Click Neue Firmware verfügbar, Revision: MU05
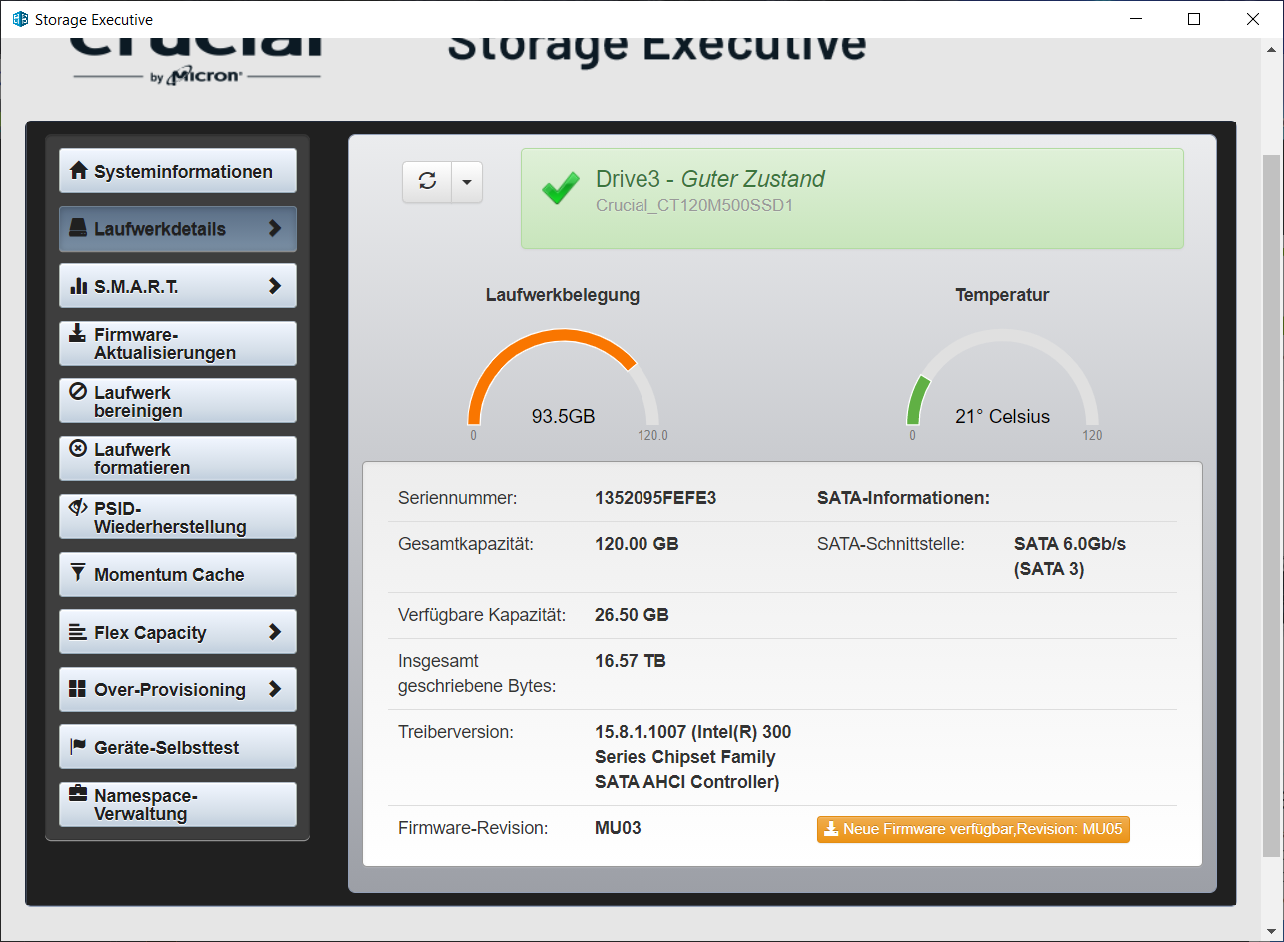The width and height of the screenshot is (1284, 942). [x=973, y=829]
